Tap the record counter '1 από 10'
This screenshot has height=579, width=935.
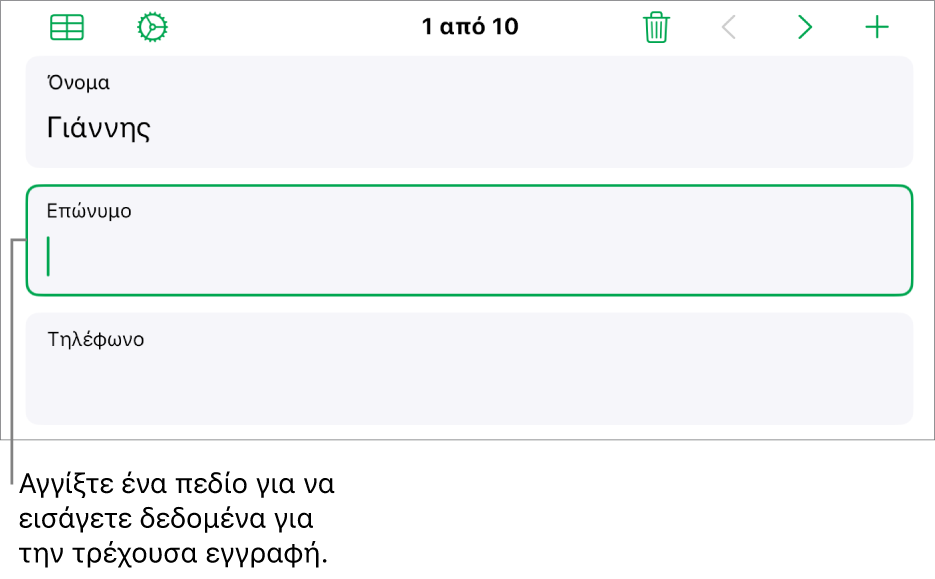[x=470, y=27]
